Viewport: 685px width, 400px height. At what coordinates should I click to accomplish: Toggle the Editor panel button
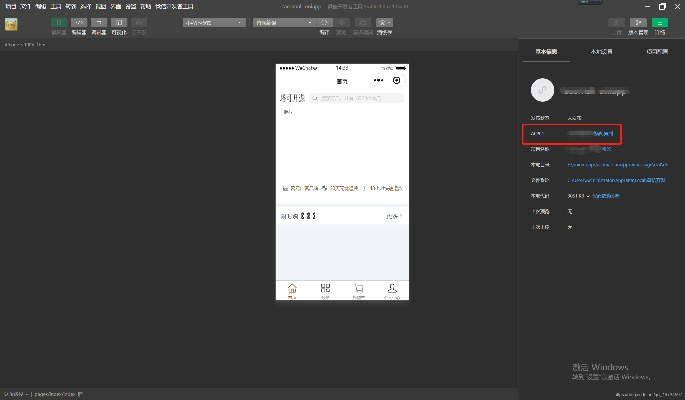click(78, 21)
